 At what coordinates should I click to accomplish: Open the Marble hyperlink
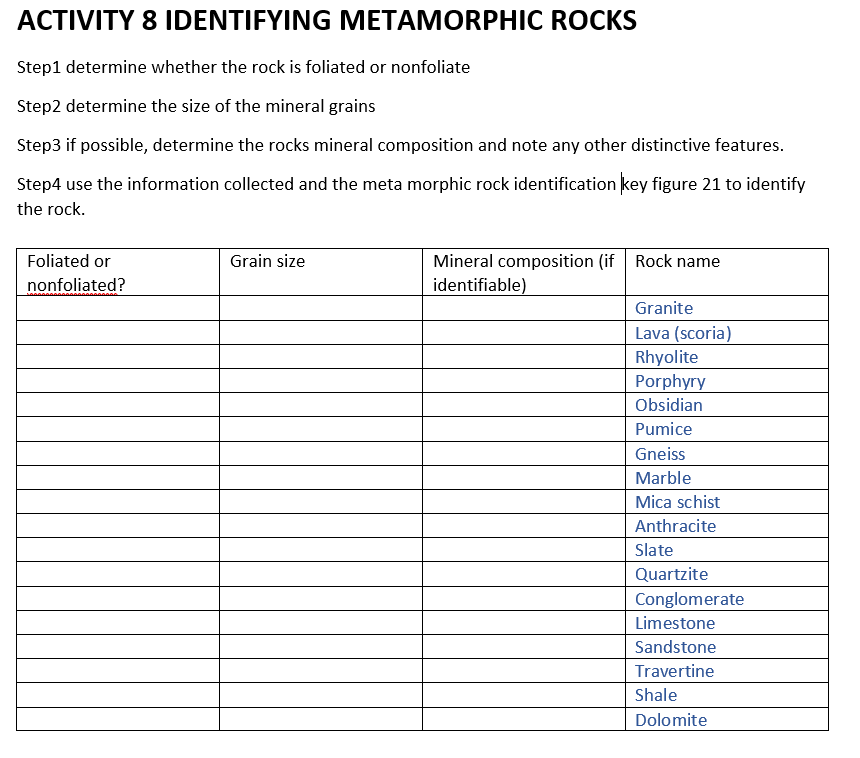(662, 478)
